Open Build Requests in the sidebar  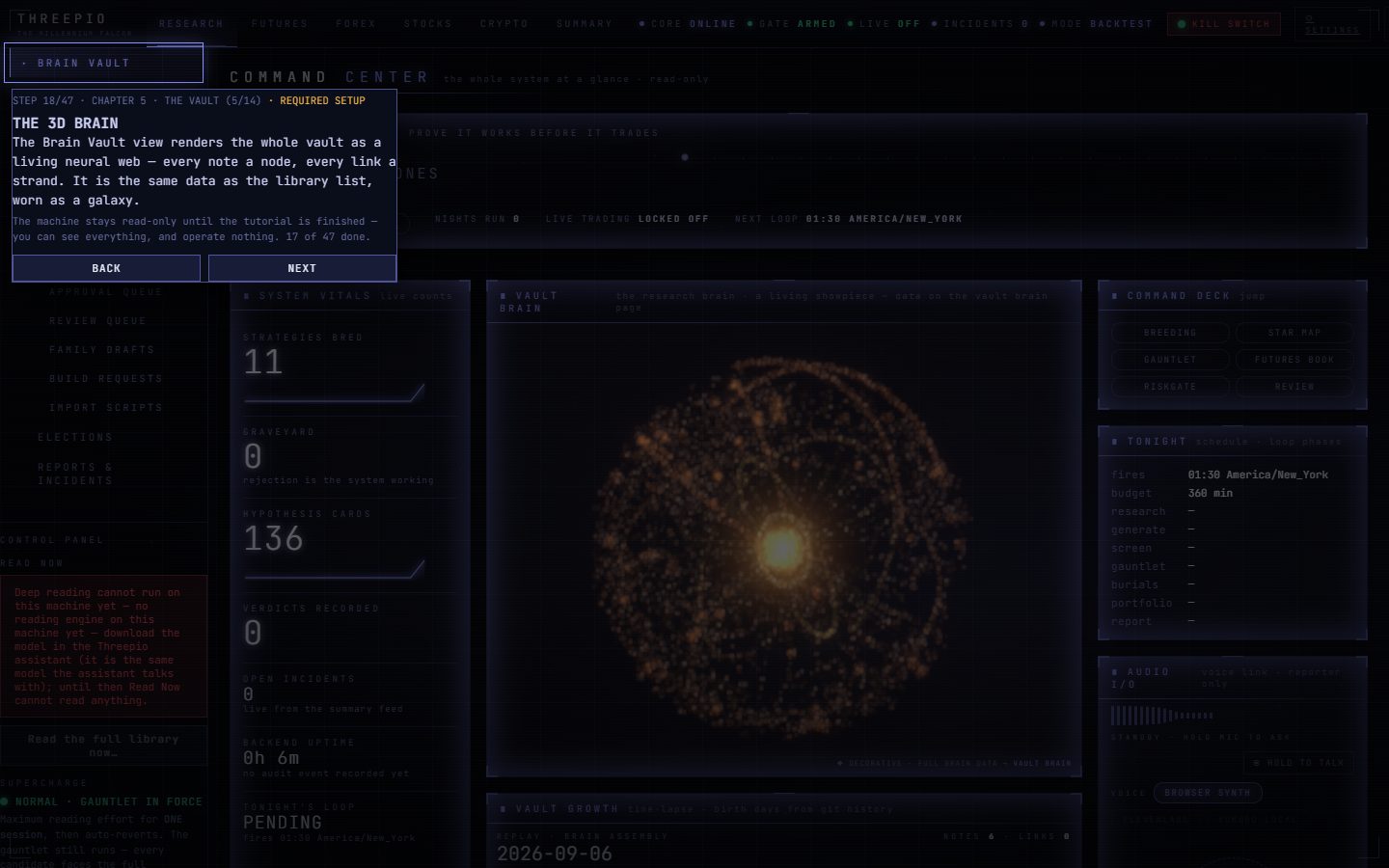[x=106, y=379]
